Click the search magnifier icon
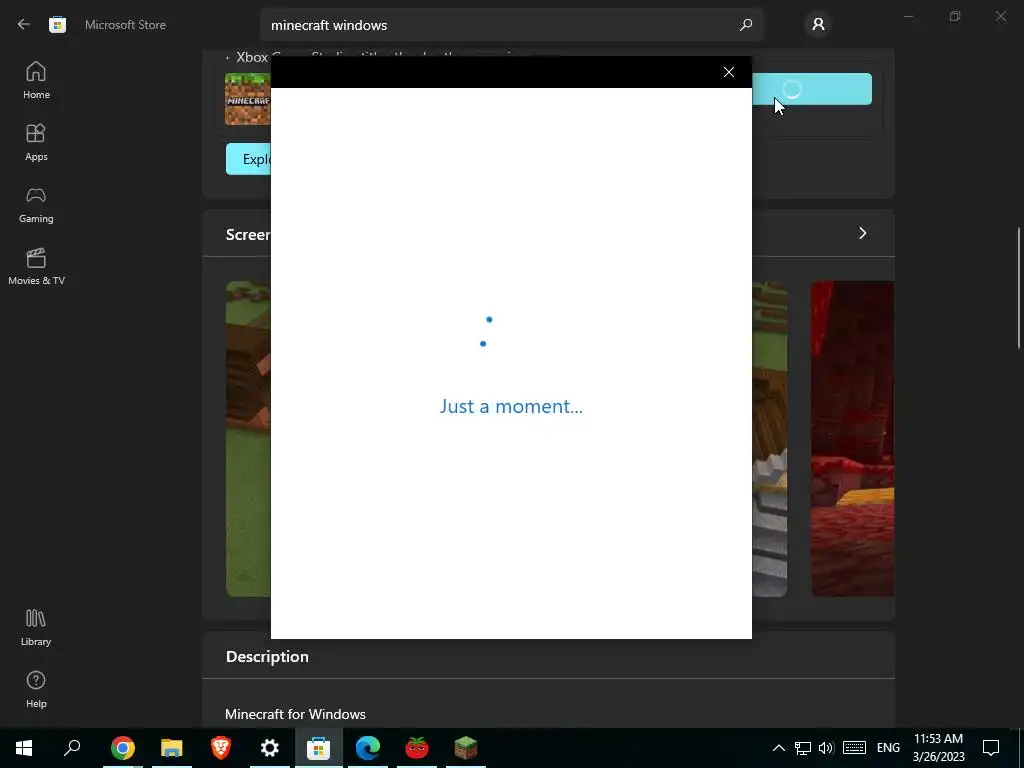The image size is (1024, 768). tap(746, 25)
